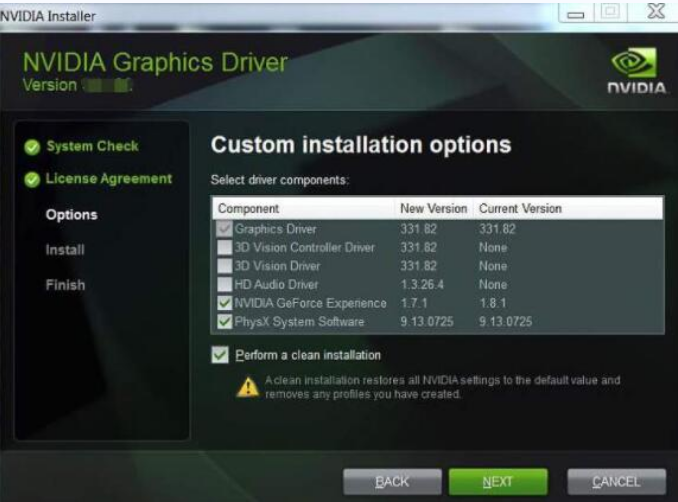This screenshot has height=502, width=678.
Task: Uncheck NVIDIA GeForce Experience component
Action: coord(224,303)
